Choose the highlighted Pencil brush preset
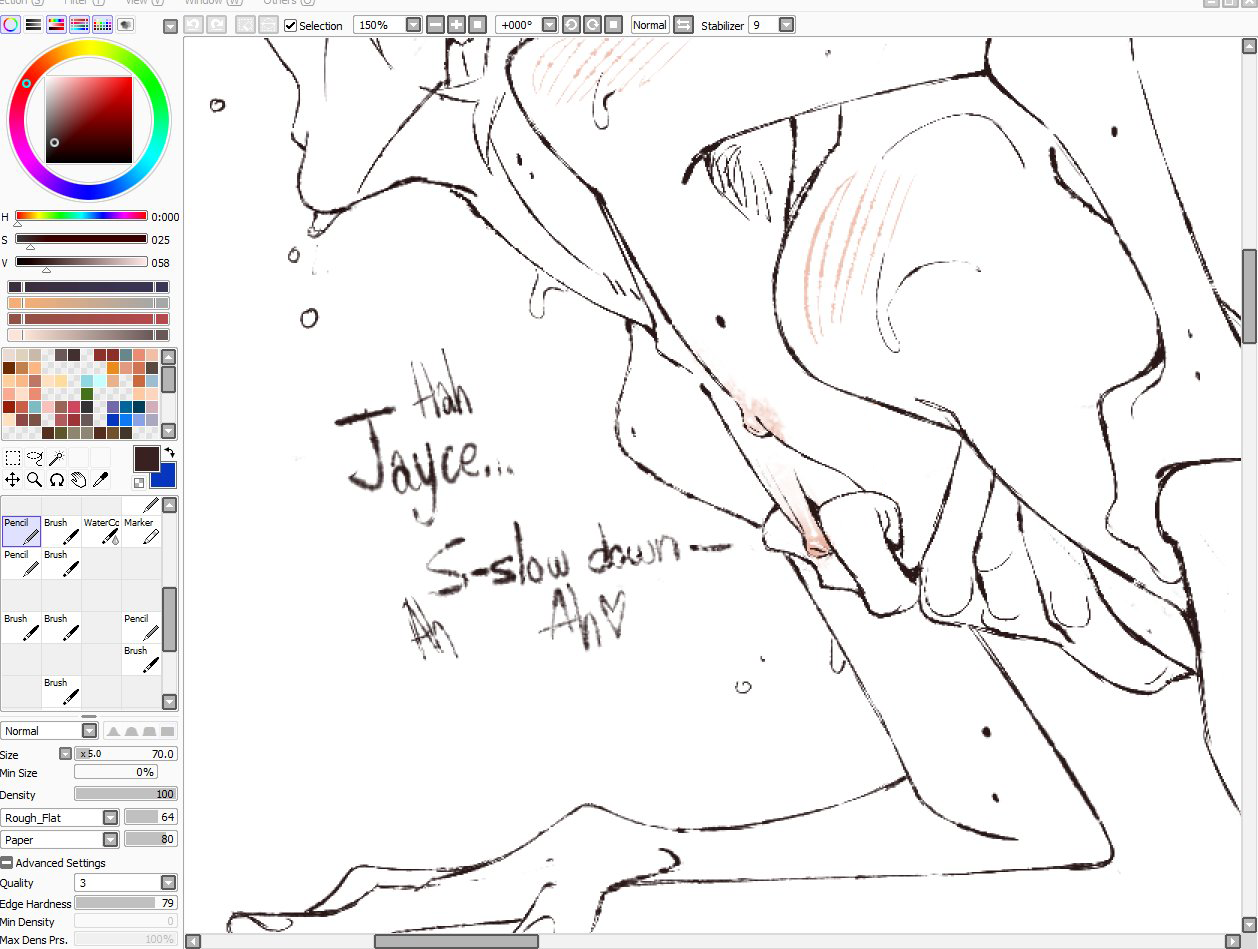This screenshot has width=1258, height=949. (x=21, y=531)
